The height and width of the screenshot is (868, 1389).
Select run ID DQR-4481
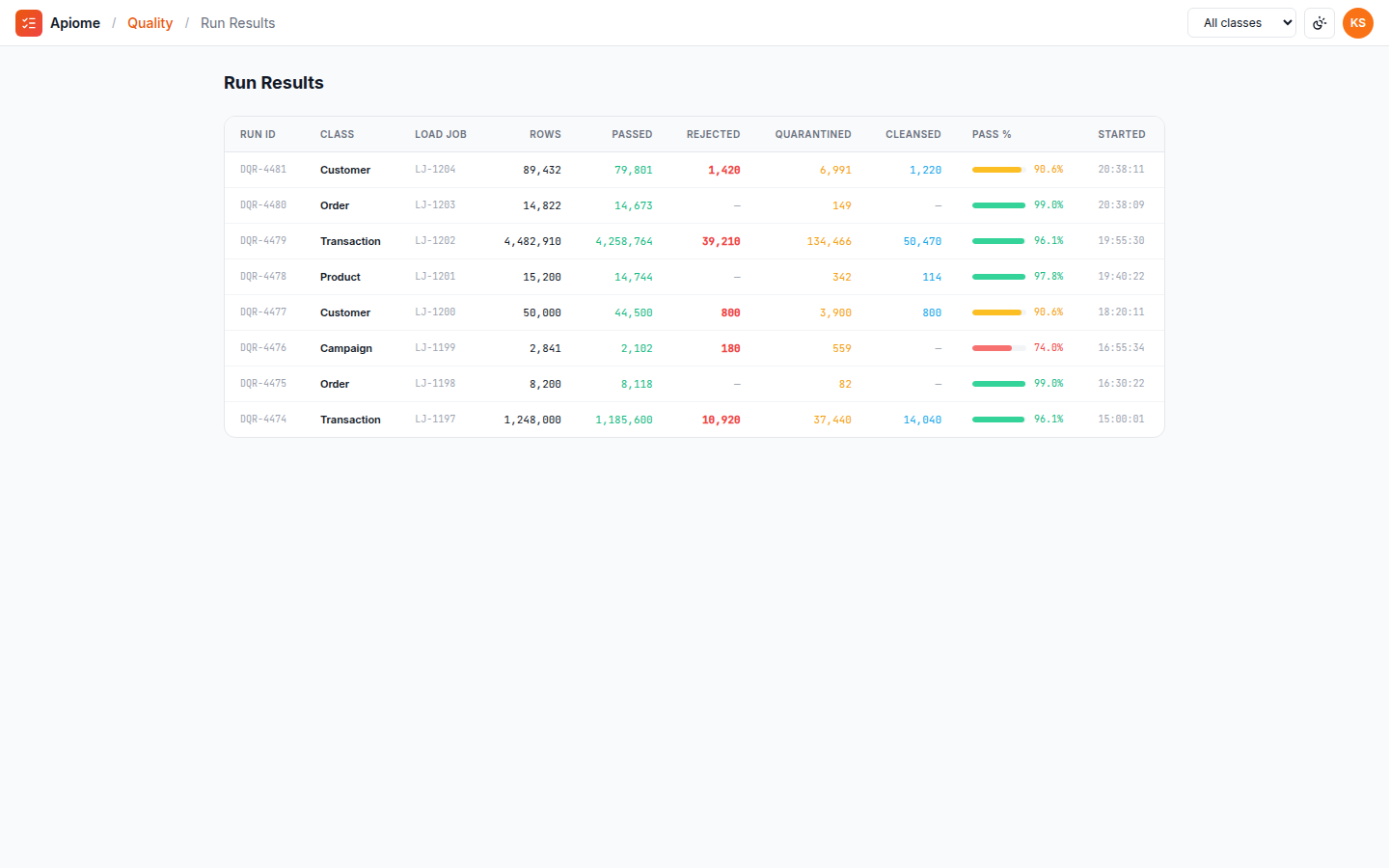point(263,170)
